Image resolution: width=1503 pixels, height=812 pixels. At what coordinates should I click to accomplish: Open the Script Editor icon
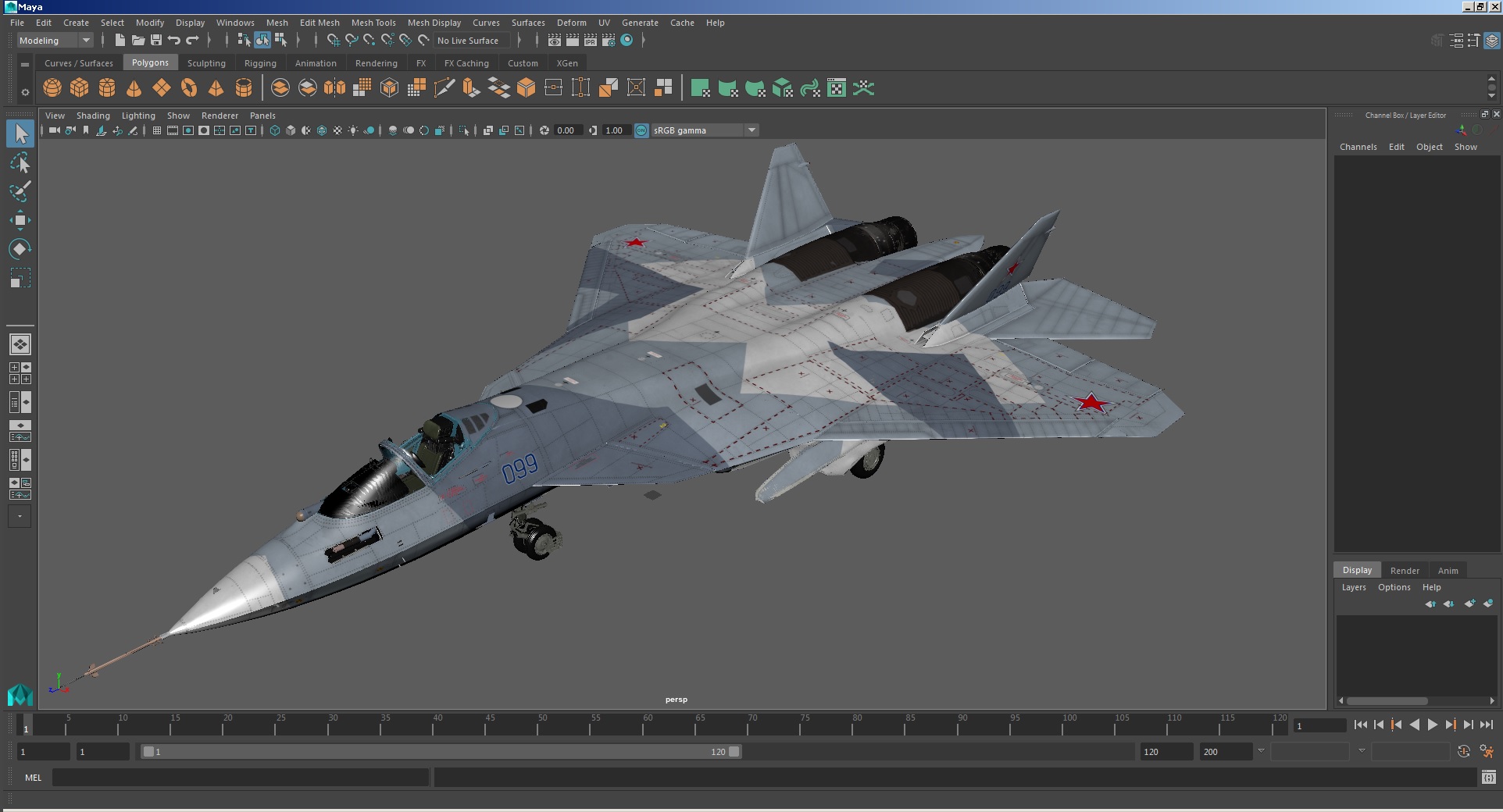tap(1489, 777)
